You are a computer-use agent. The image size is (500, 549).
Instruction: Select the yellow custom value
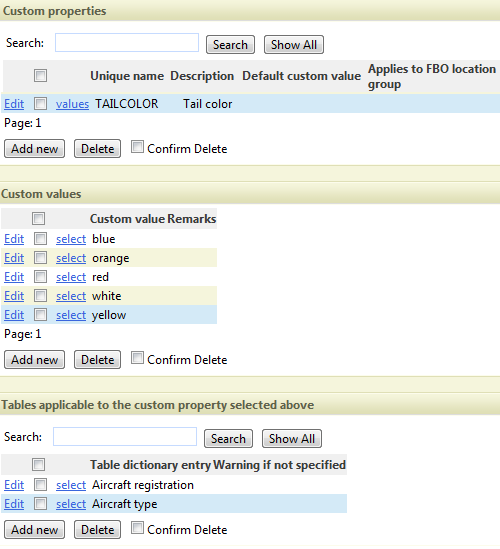[x=71, y=315]
